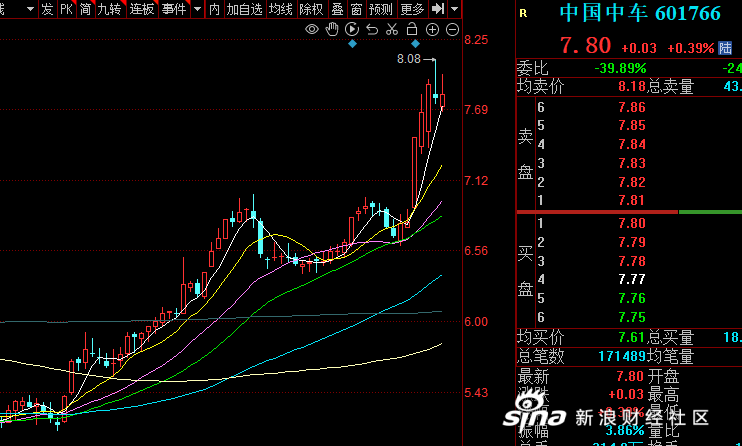This screenshot has width=742, height=446.
Task: Click the 窗 window button
Action: (357, 9)
